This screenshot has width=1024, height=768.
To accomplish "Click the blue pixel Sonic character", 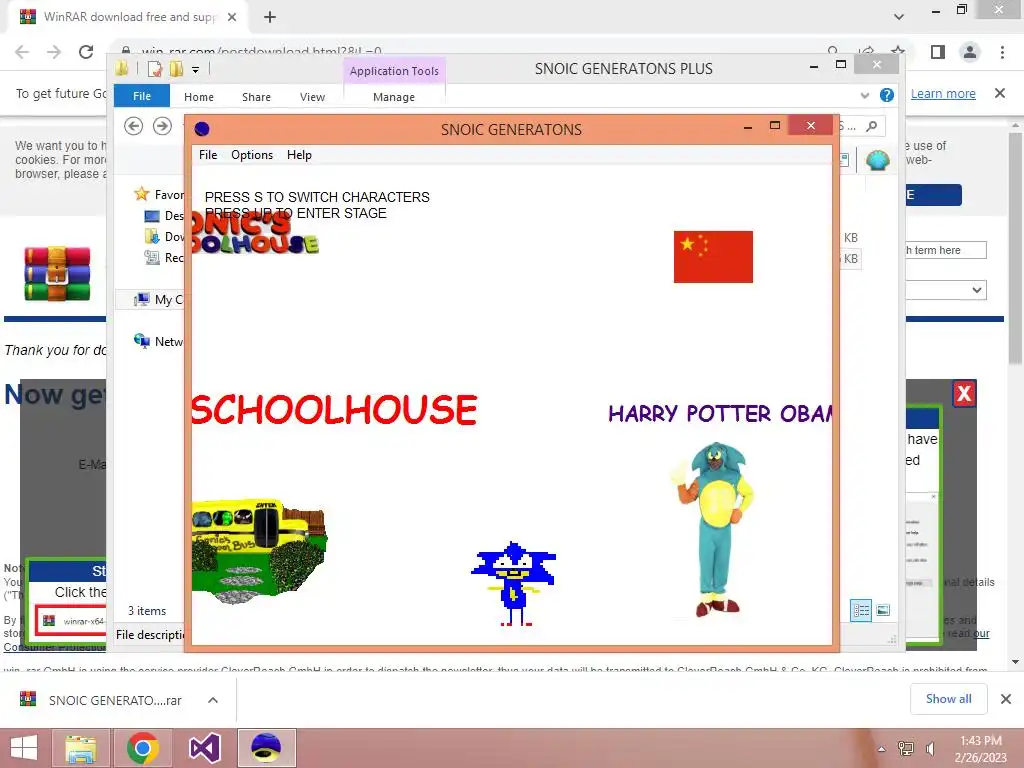I will tap(514, 583).
